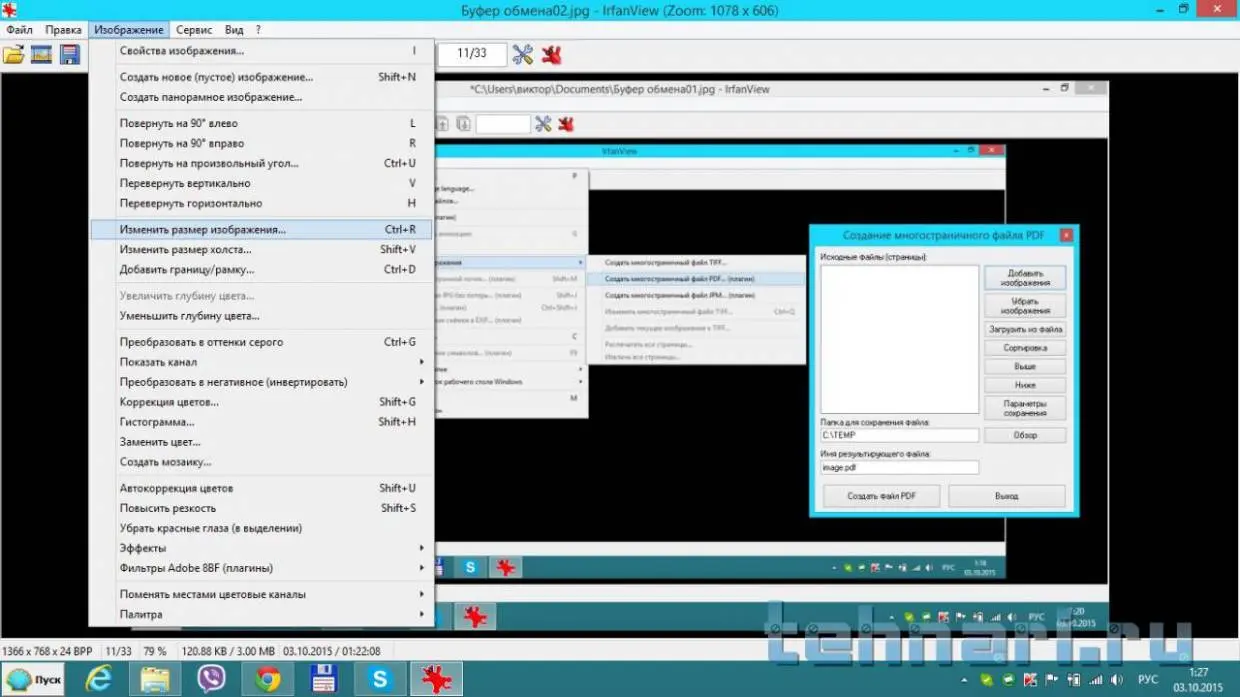Expand the Палитра submenu
1240x697 pixels.
coord(262,614)
